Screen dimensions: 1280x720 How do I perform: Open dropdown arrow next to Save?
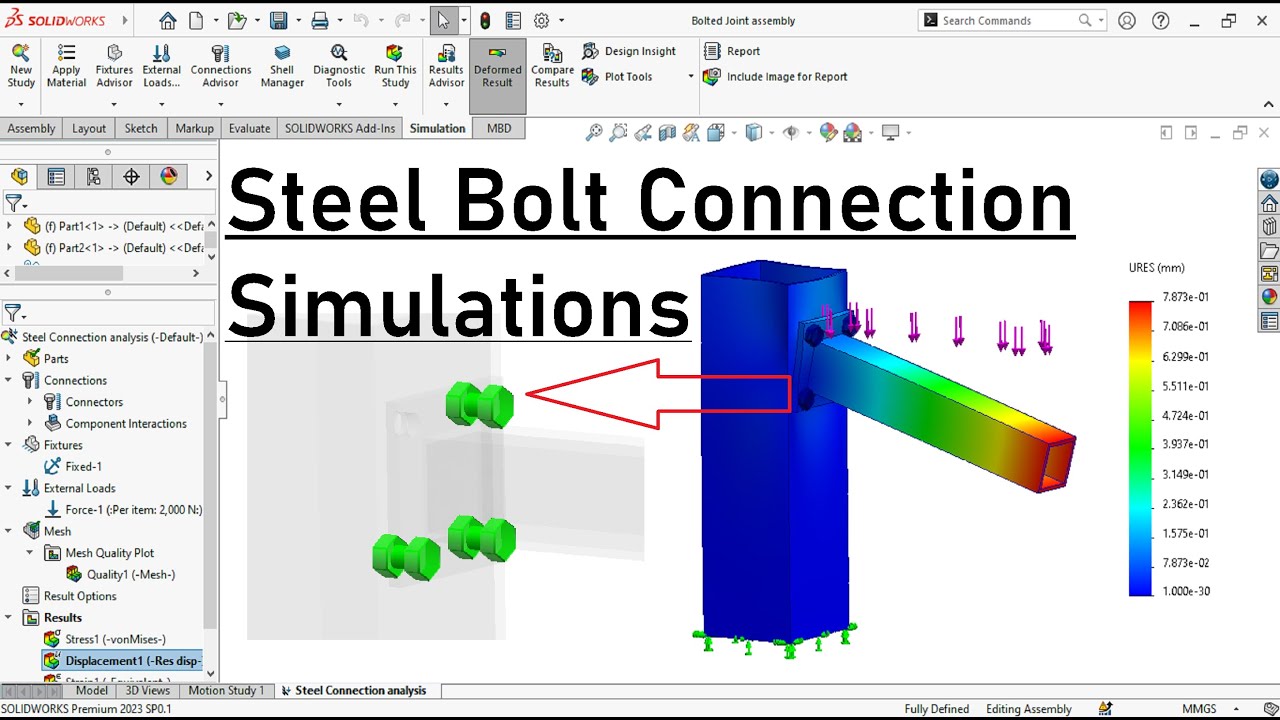298,20
